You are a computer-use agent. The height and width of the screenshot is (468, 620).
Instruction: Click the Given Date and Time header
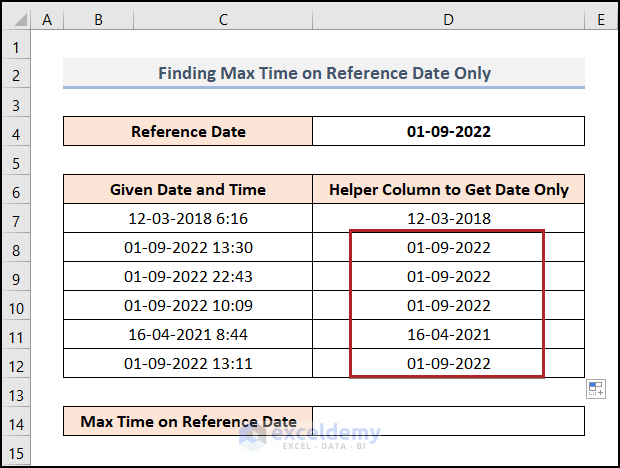click(x=188, y=190)
